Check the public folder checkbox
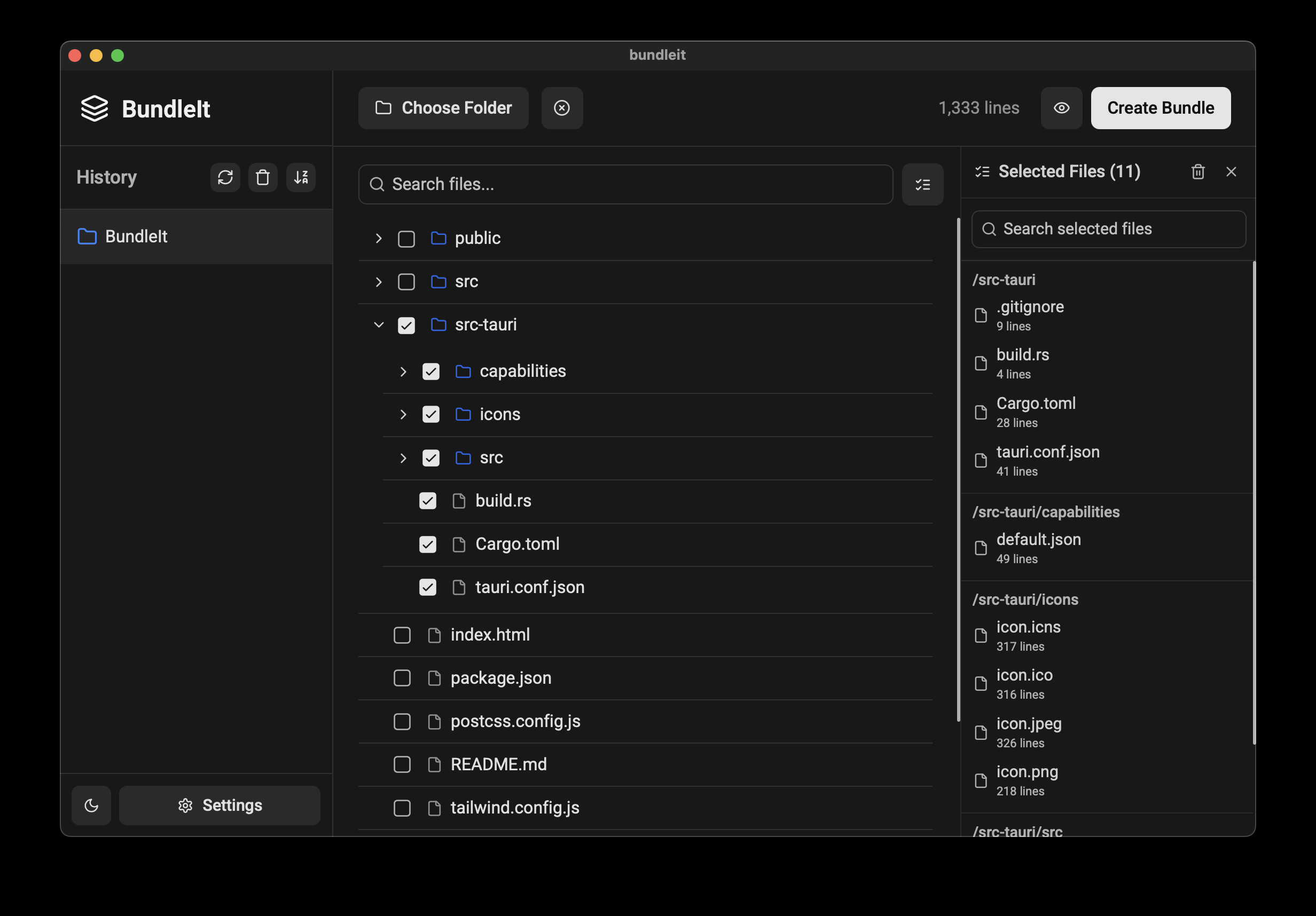This screenshot has width=1316, height=916. tap(406, 238)
